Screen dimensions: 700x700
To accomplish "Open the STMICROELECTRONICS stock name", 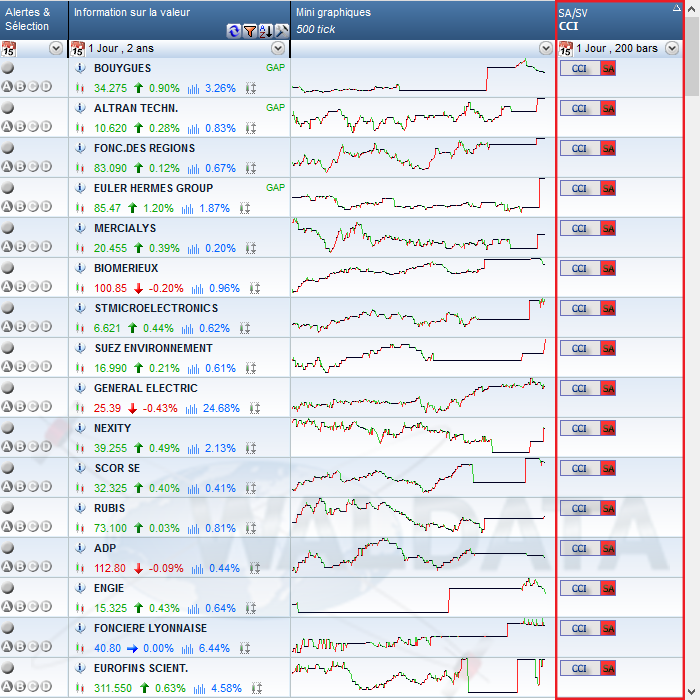I will [x=156, y=308].
